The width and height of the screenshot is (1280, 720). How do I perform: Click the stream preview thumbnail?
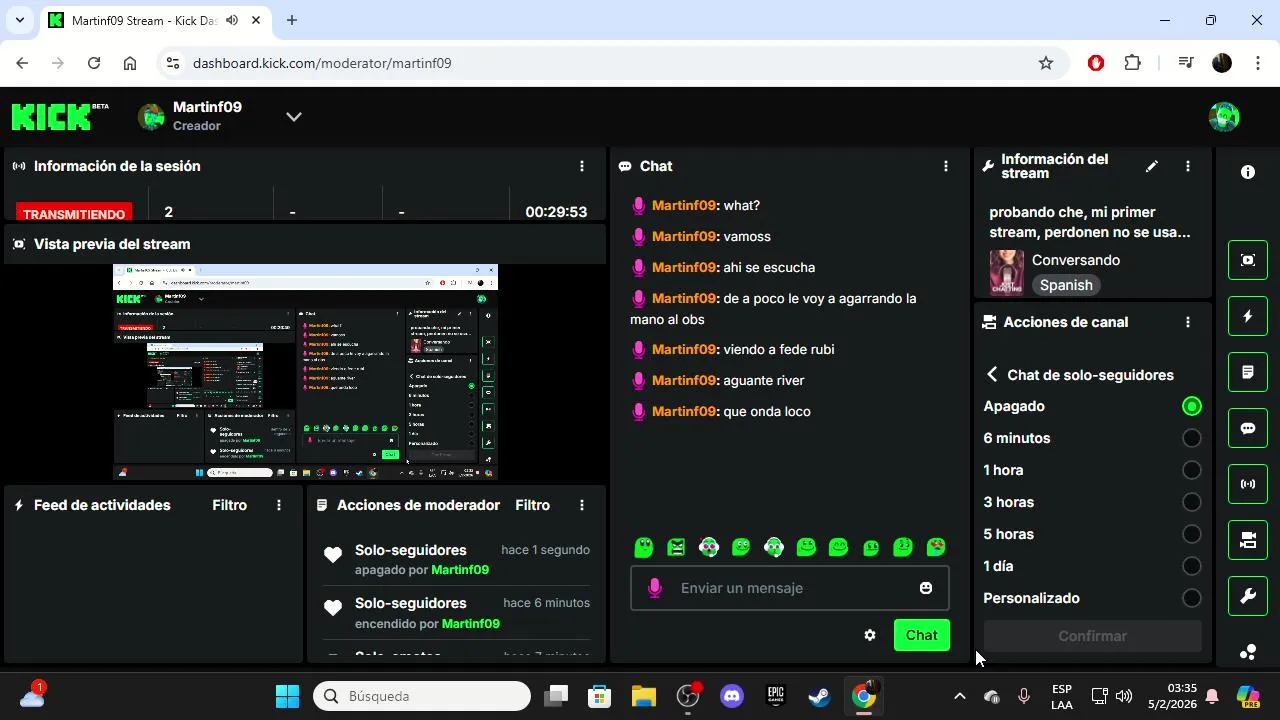[305, 372]
